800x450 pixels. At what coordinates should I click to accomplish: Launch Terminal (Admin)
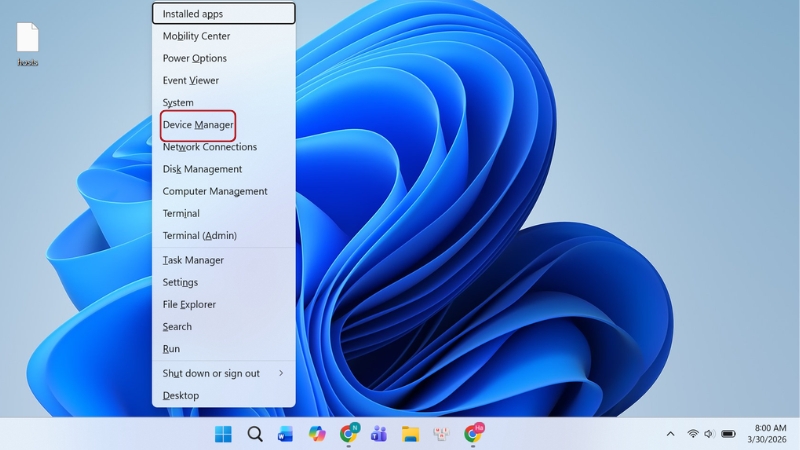pos(223,236)
